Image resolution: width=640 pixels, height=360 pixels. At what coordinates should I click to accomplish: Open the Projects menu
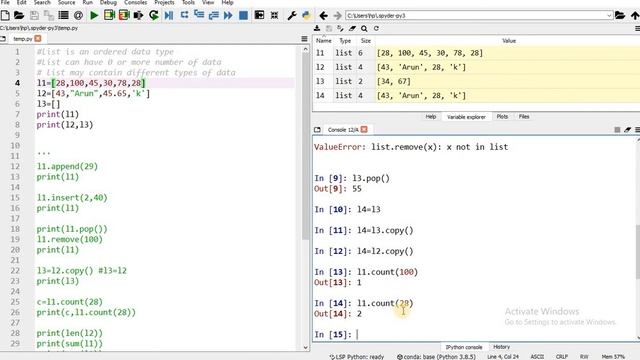pyautogui.click(x=164, y=2)
